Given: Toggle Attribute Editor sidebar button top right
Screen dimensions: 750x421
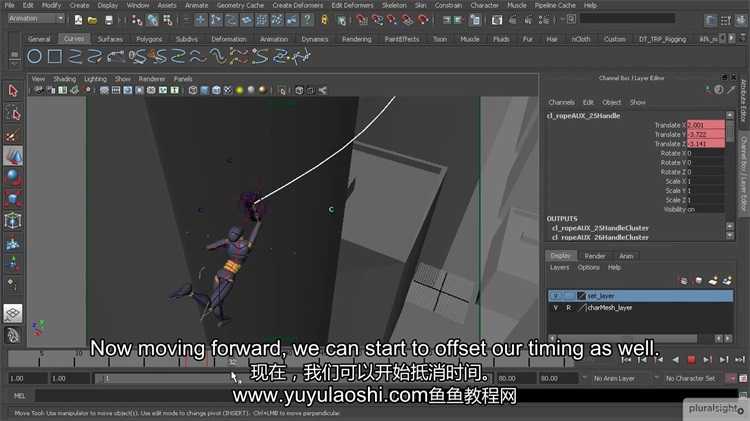Looking at the screenshot, I should (711, 20).
